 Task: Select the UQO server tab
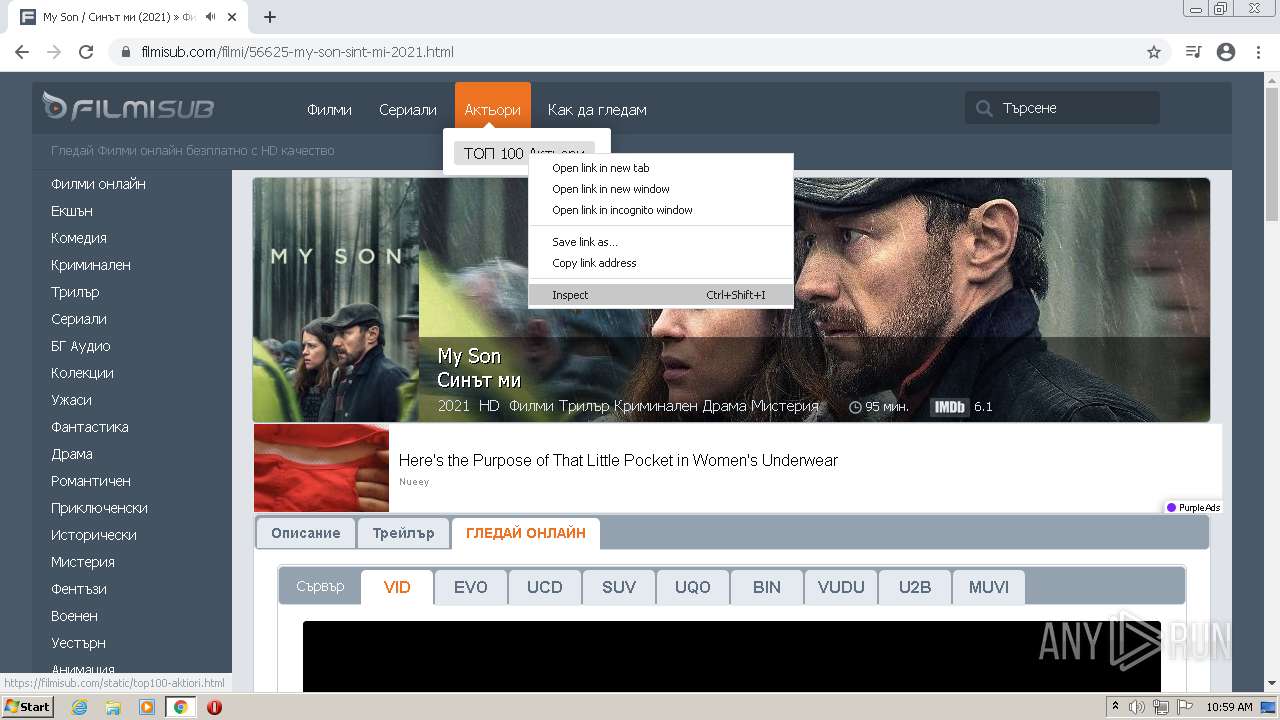click(x=693, y=587)
